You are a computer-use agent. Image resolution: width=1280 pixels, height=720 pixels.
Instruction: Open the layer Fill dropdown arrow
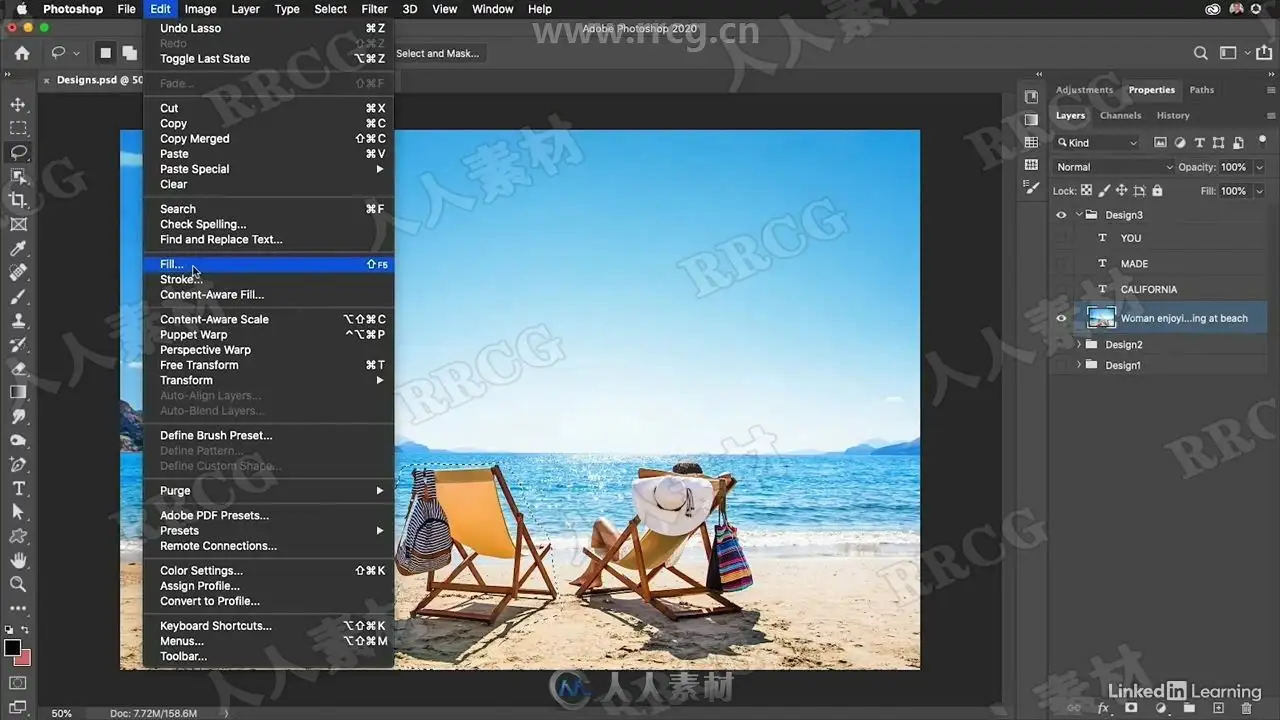[1259, 191]
